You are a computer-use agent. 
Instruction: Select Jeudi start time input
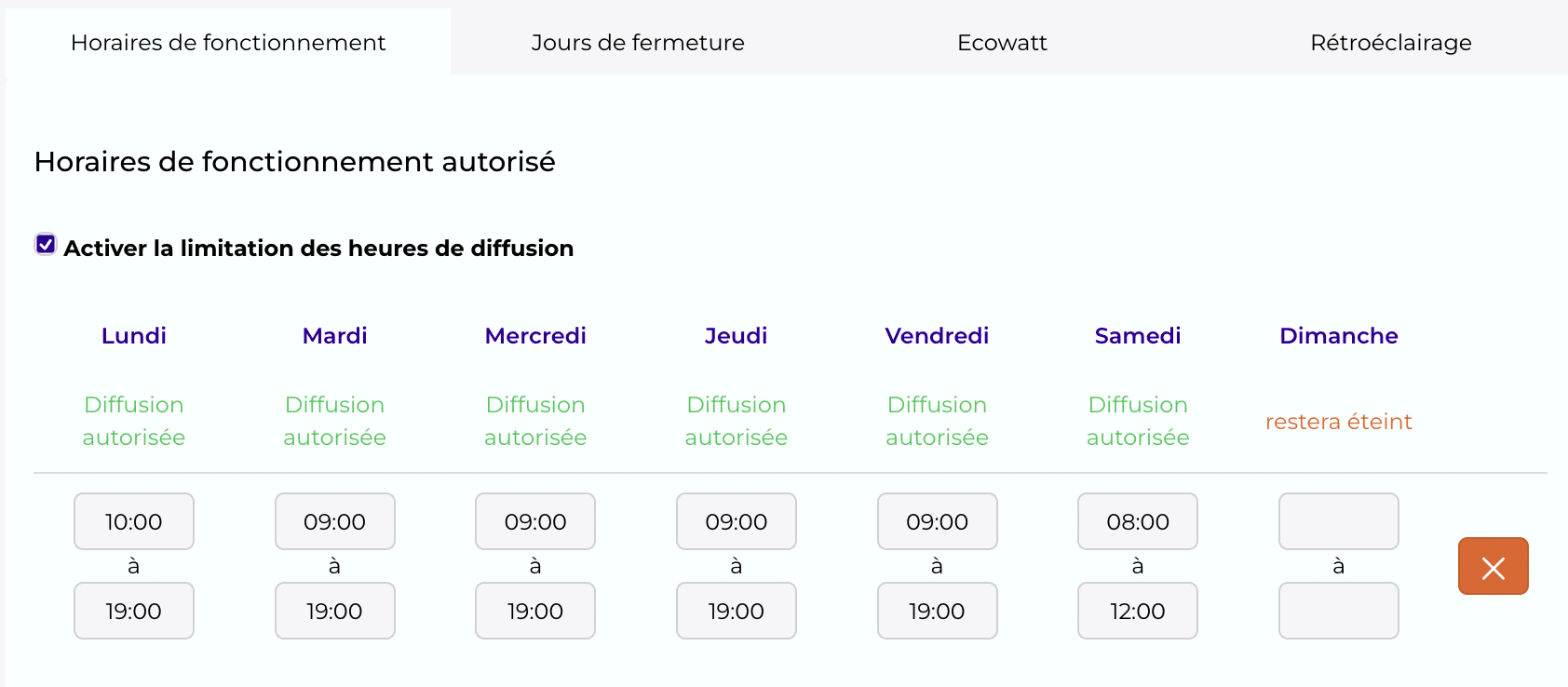(737, 521)
